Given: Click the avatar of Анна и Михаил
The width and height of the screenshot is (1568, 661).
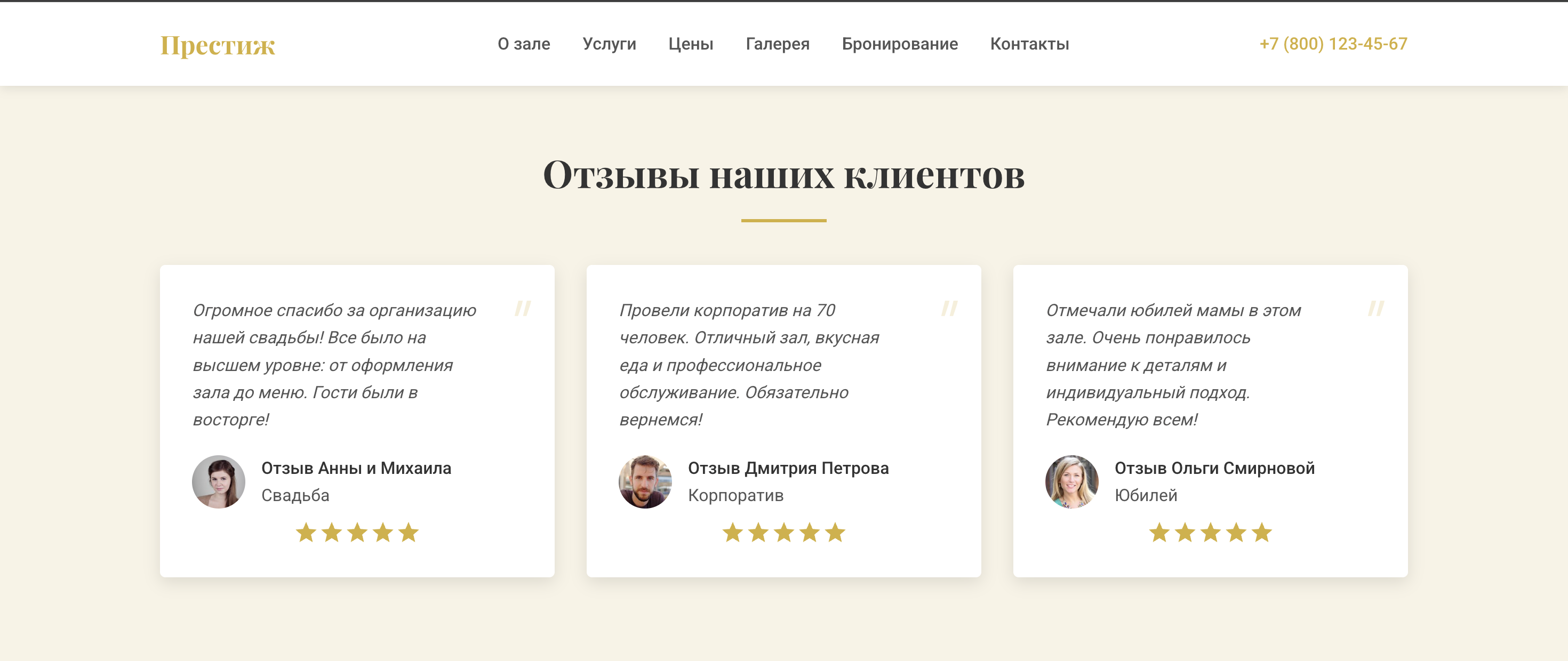Looking at the screenshot, I should coord(219,481).
